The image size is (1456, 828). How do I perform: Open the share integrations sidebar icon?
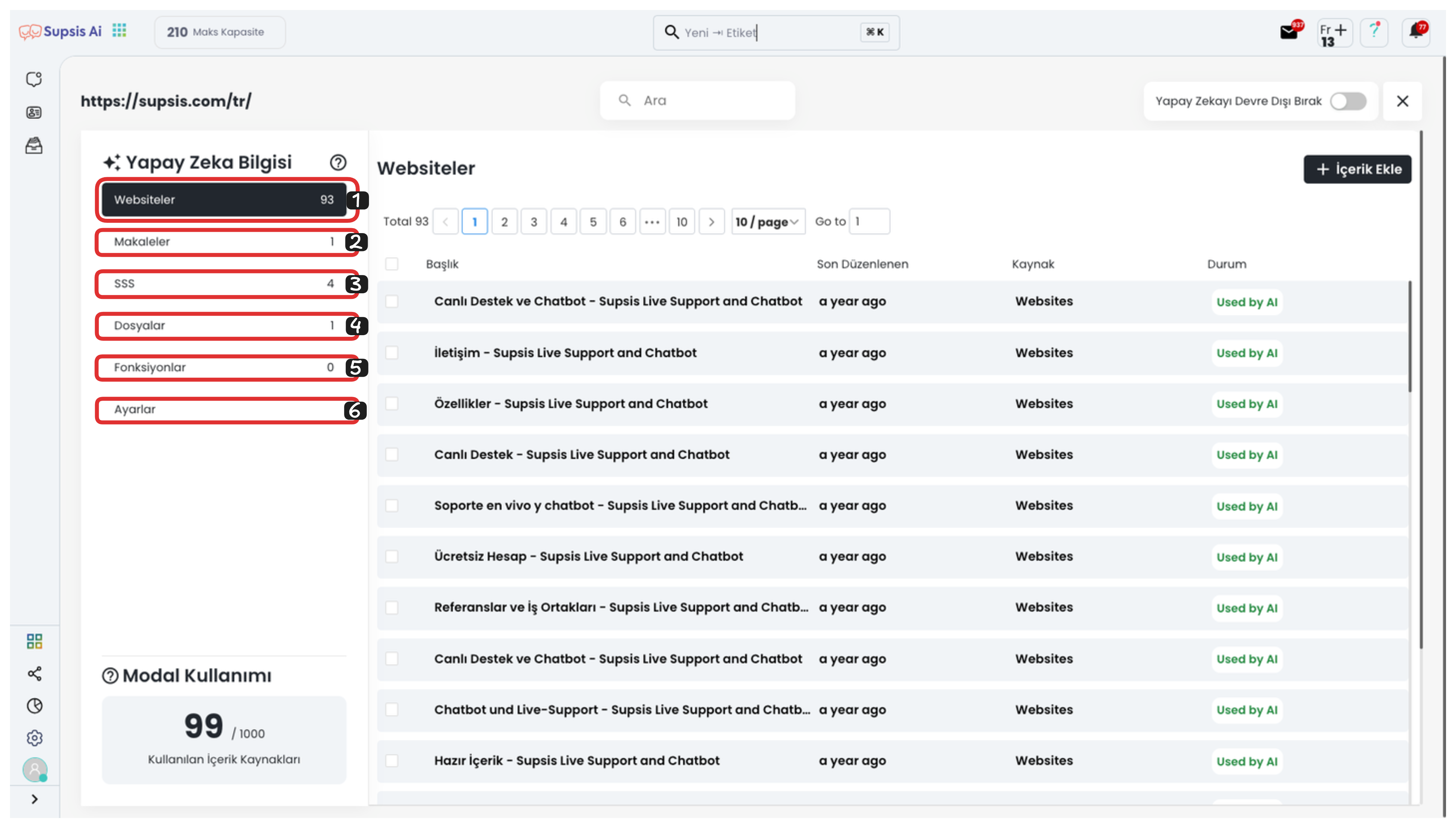click(34, 674)
